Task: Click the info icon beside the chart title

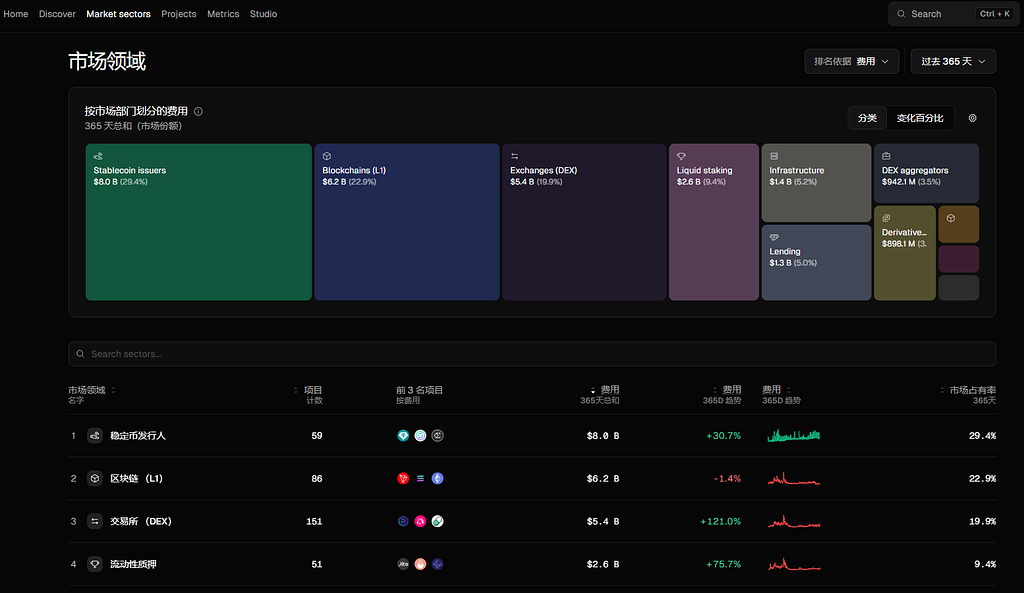Action: (198, 112)
